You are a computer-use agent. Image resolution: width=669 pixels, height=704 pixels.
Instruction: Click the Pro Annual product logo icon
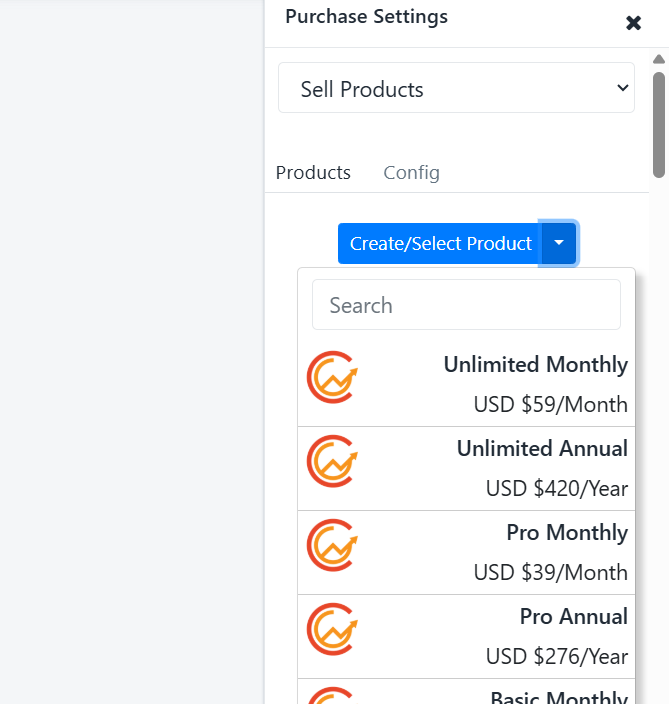[332, 629]
